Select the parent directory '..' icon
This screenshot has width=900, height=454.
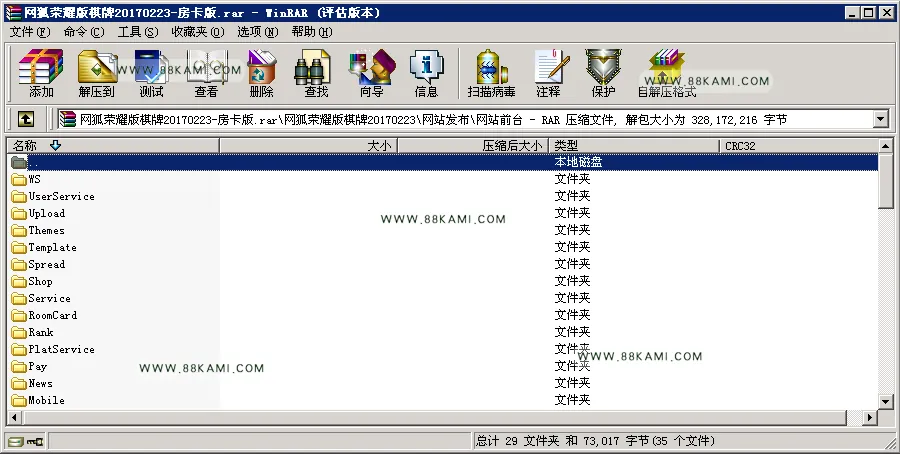[x=19, y=162]
